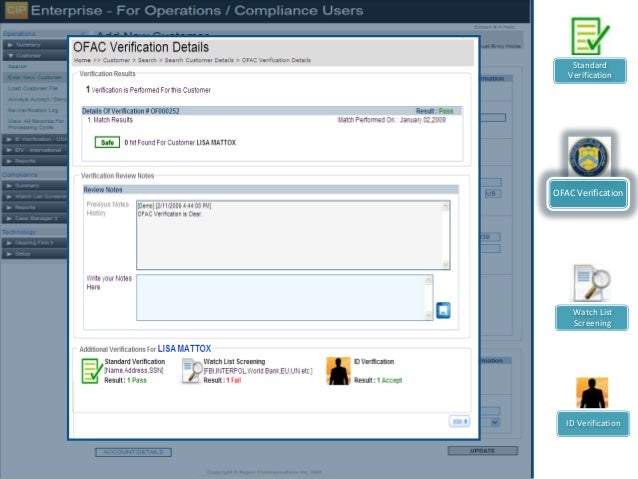Expand ID Verification - USA sidebar menu
This screenshot has height=479, width=638.
coord(34,139)
